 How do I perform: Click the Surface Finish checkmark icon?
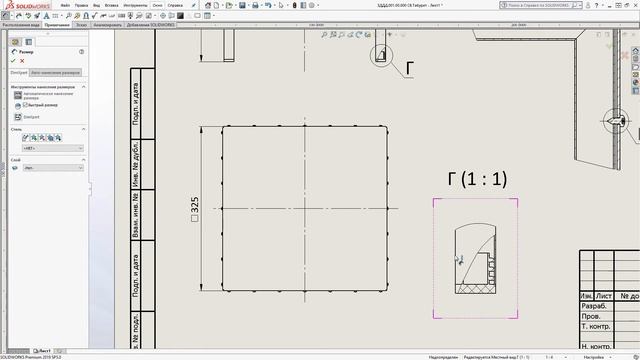click(x=94, y=16)
